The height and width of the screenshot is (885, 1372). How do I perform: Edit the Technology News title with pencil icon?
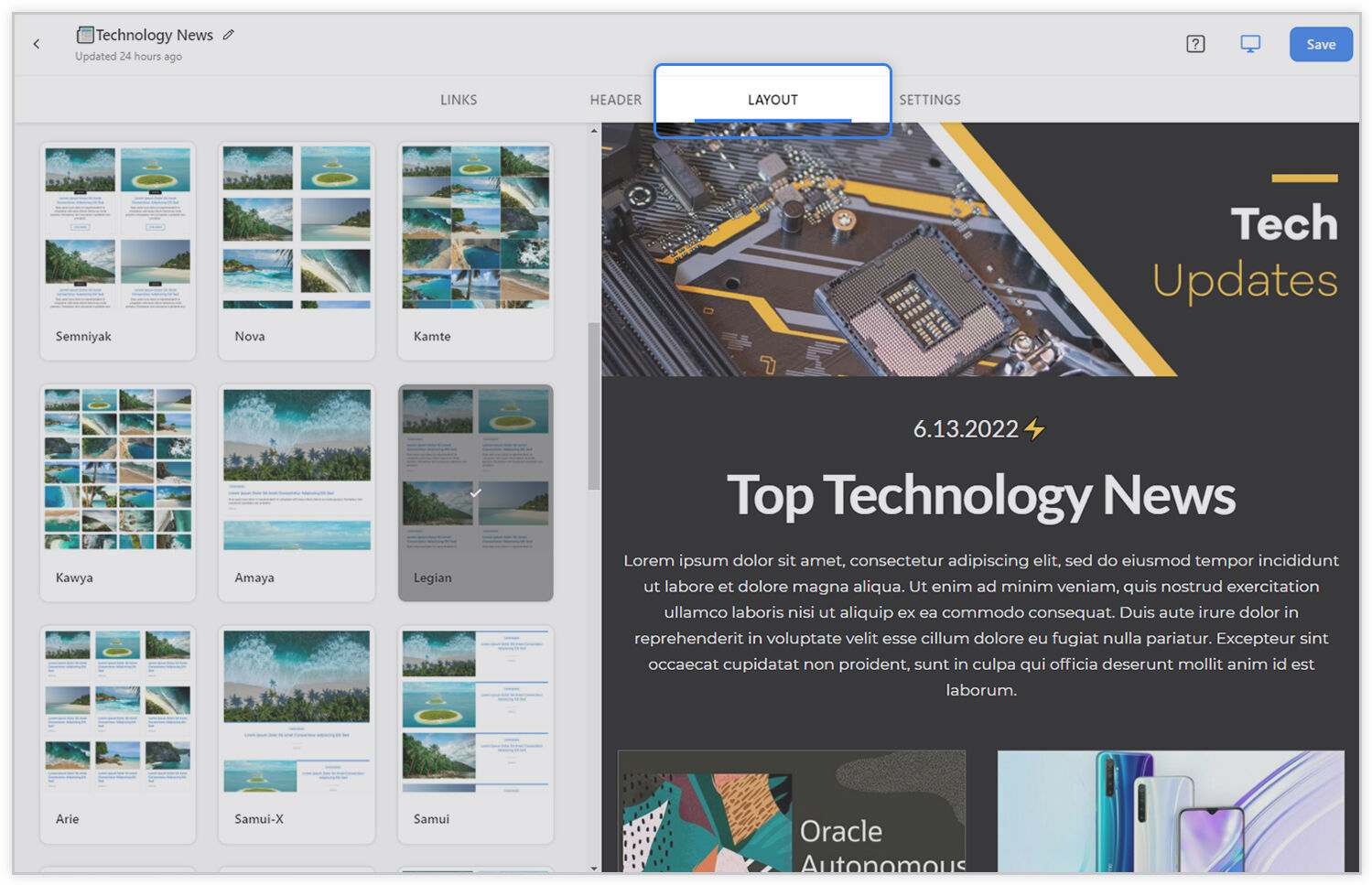point(229,35)
